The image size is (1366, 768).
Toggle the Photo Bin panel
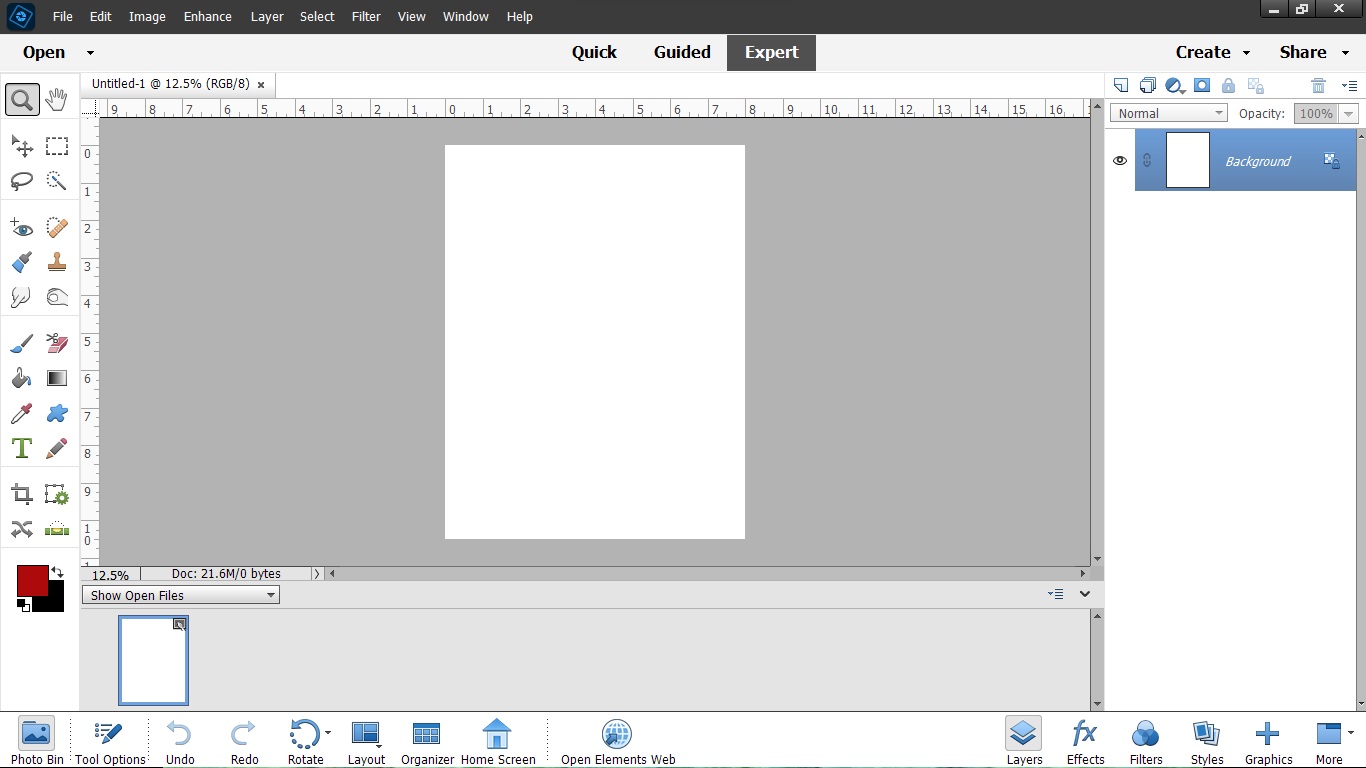click(x=37, y=741)
